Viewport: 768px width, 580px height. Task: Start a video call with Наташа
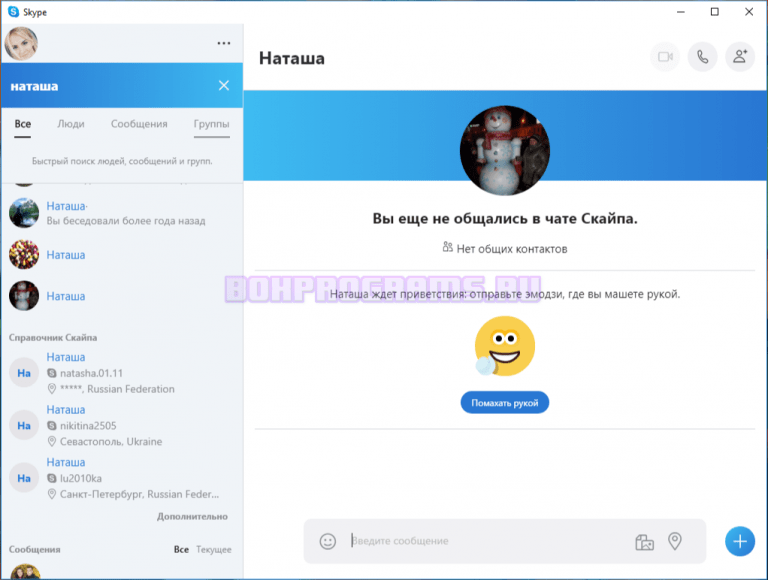coord(665,57)
